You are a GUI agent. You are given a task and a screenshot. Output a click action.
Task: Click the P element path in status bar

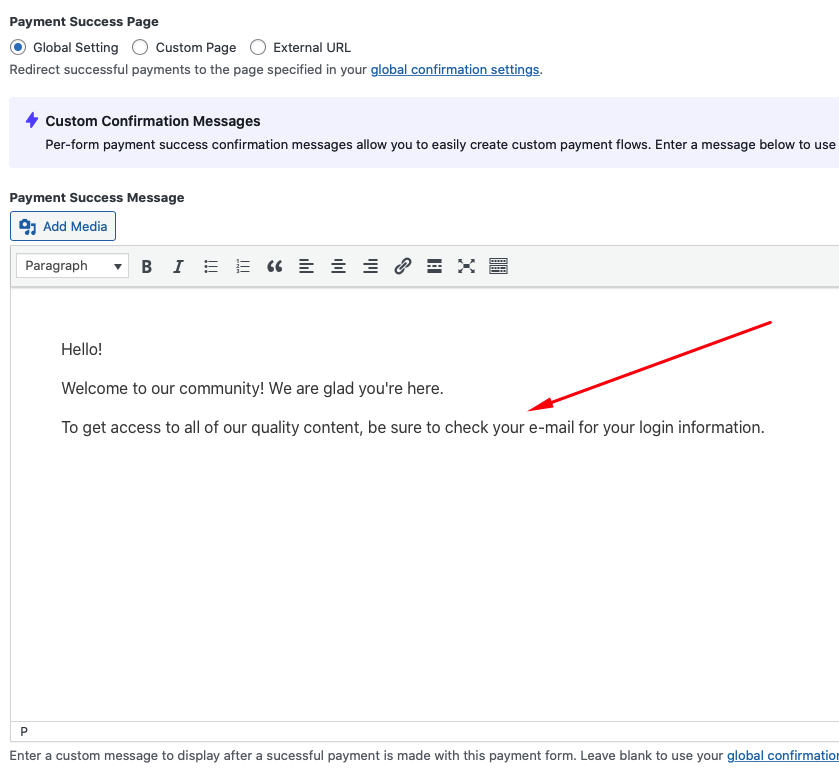click(x=24, y=732)
